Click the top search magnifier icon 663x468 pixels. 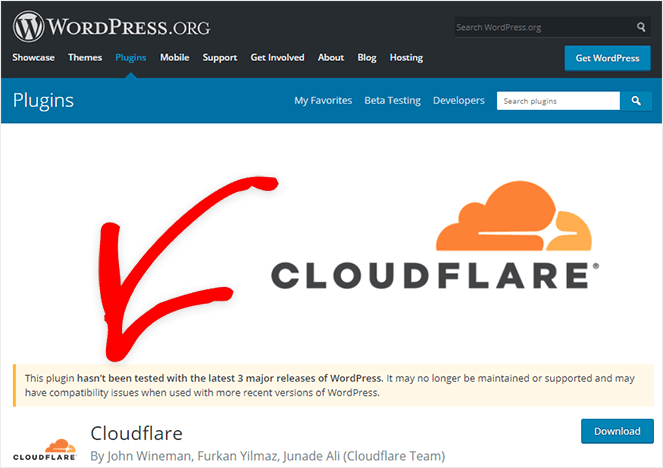(x=641, y=27)
